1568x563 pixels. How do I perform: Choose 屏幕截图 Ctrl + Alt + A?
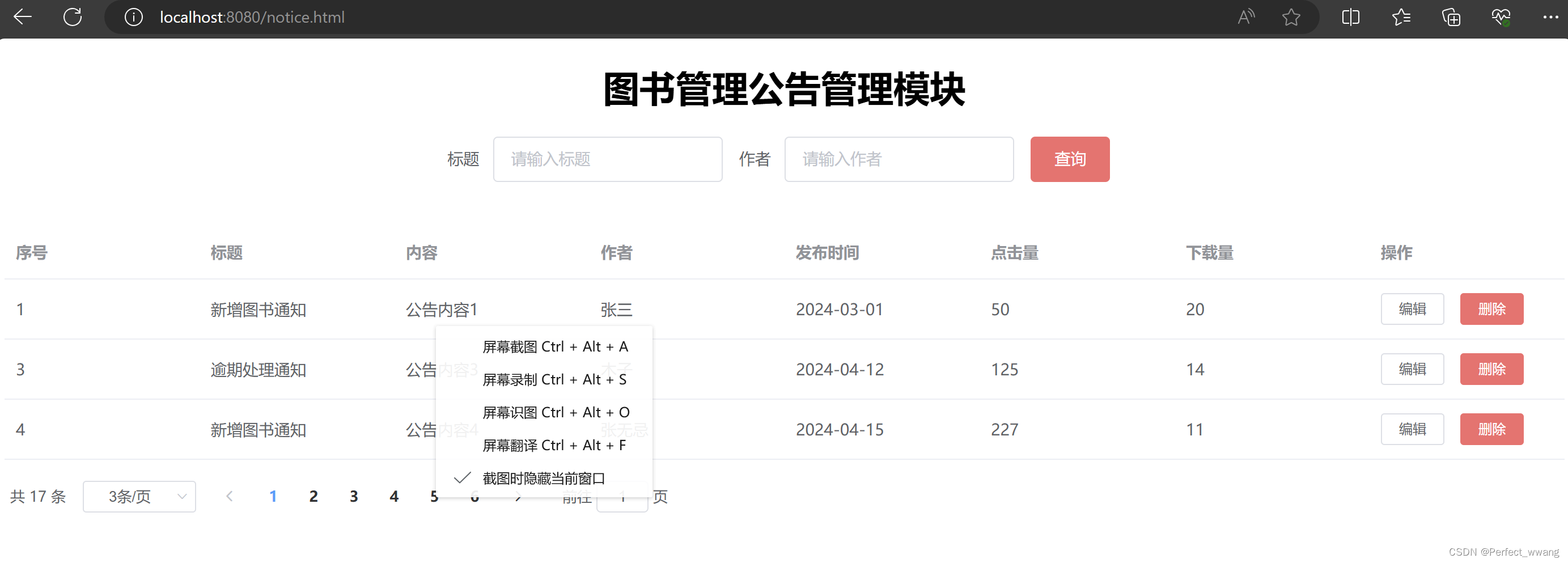pos(544,346)
